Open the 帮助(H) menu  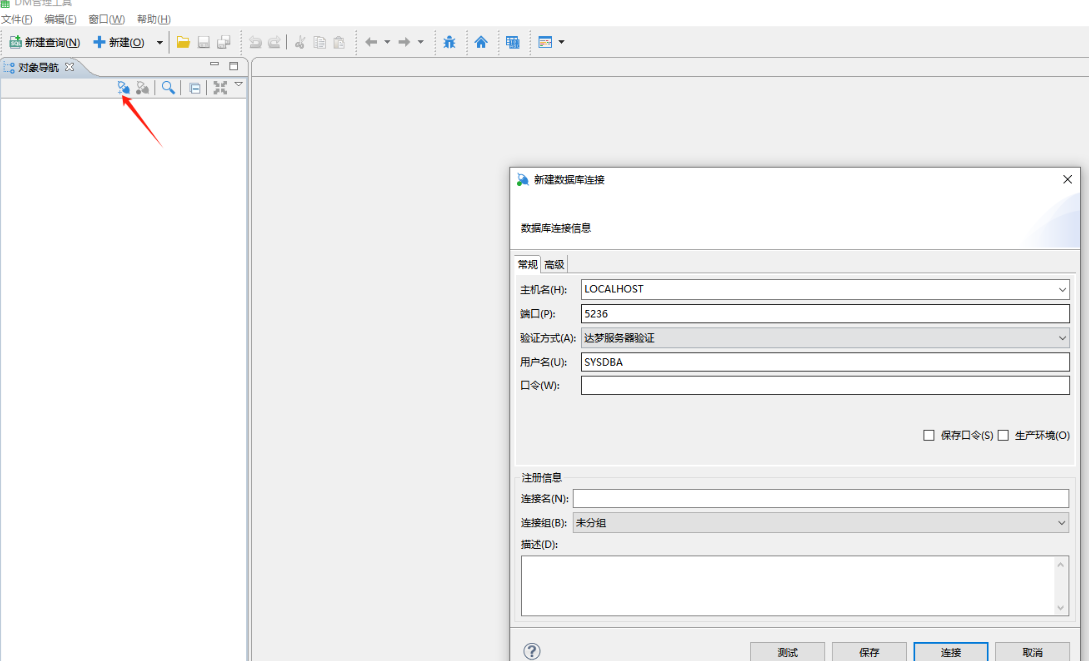tap(153, 19)
